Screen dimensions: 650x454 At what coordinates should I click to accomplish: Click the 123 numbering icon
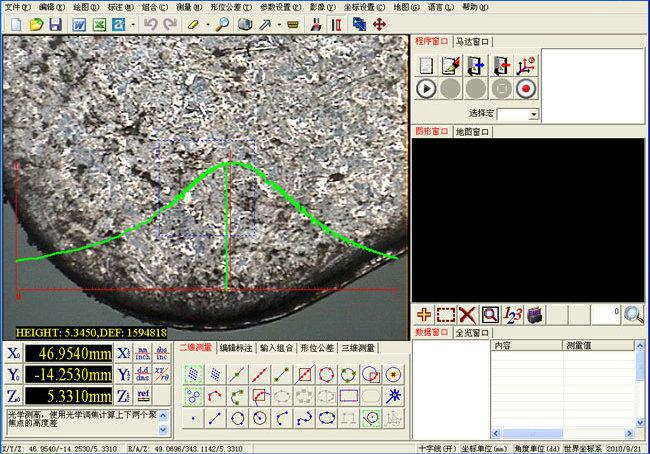point(513,314)
